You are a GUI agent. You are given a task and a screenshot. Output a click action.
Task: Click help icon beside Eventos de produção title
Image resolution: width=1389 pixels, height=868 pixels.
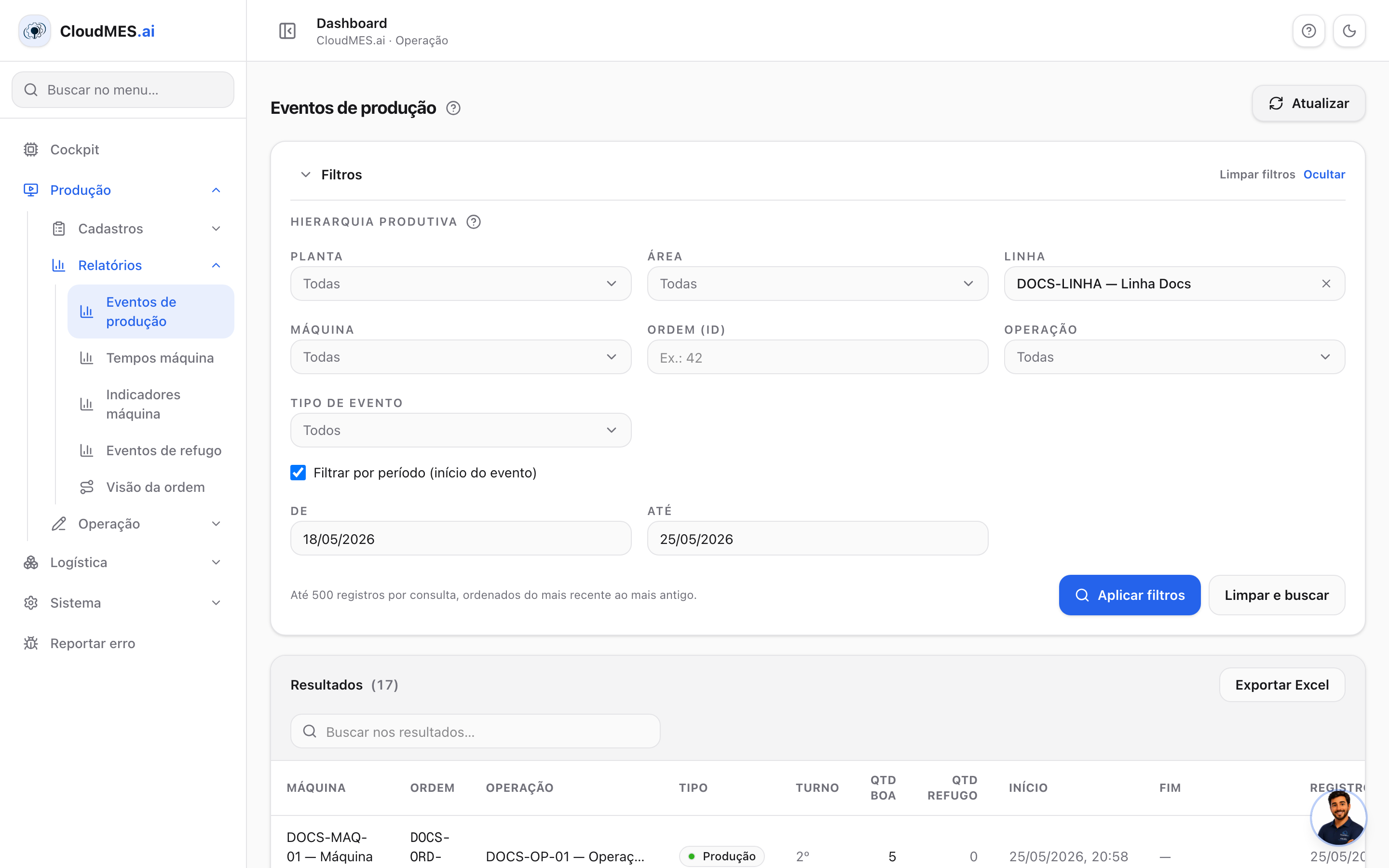point(453,108)
